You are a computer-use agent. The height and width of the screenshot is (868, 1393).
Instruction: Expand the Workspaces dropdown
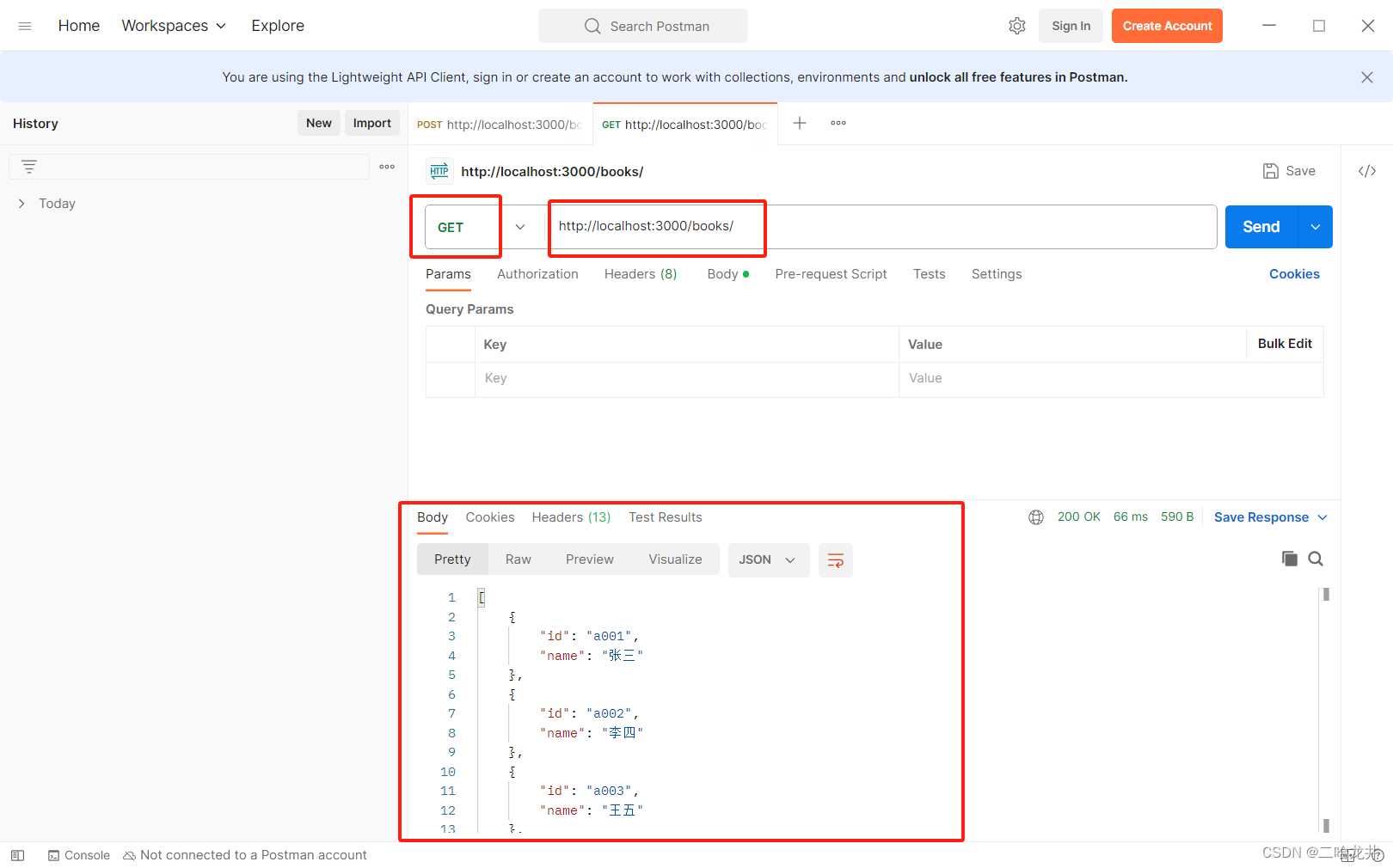point(174,26)
